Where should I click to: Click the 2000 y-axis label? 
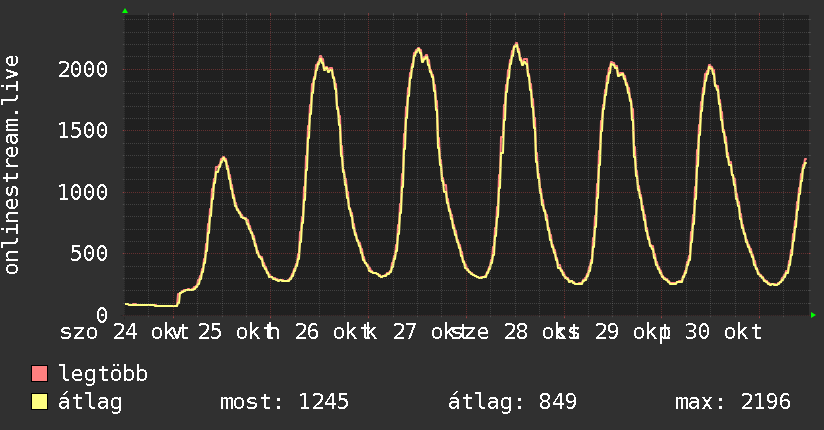83,69
